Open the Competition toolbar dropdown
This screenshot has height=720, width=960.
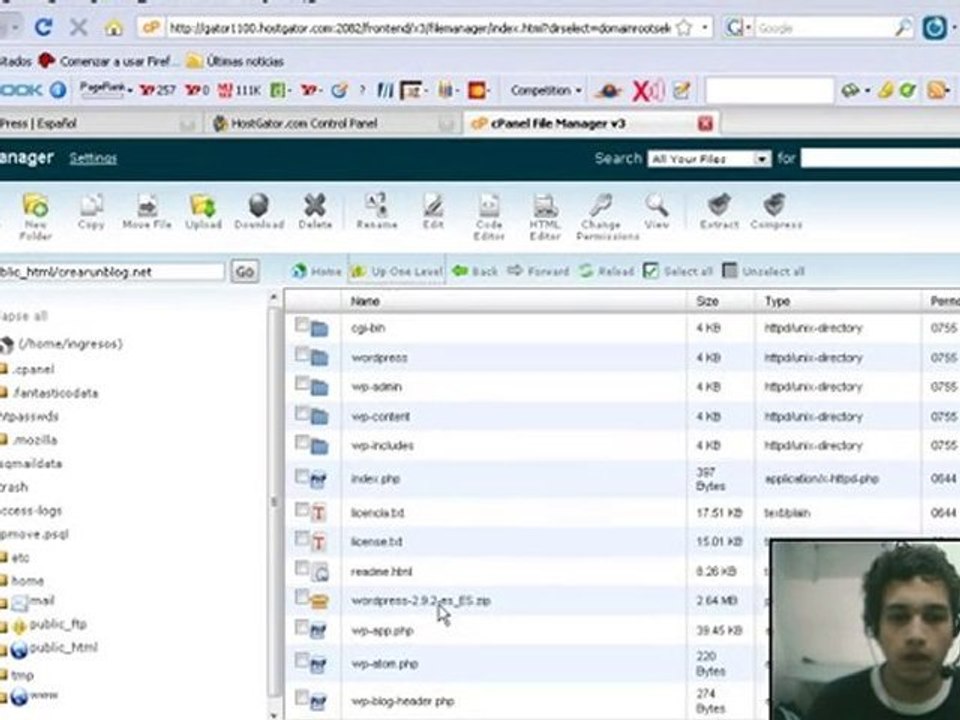546,91
